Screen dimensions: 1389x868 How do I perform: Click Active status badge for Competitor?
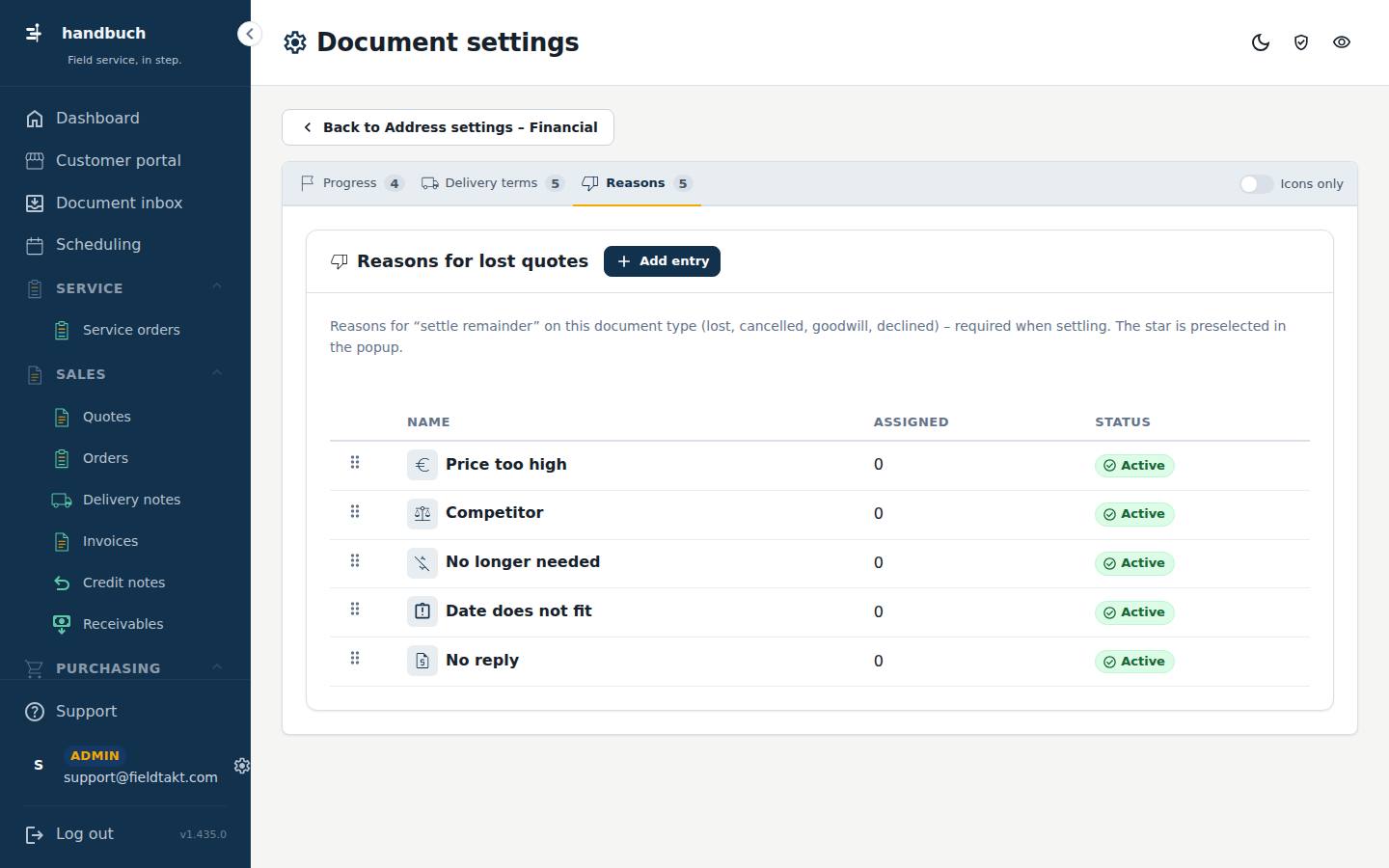click(1134, 514)
